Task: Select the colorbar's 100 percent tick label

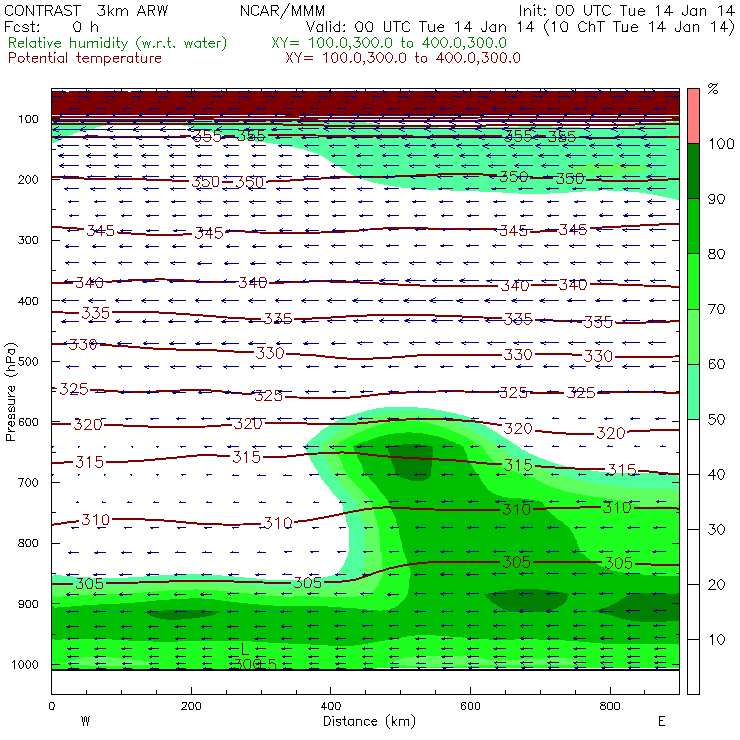Action: point(722,143)
